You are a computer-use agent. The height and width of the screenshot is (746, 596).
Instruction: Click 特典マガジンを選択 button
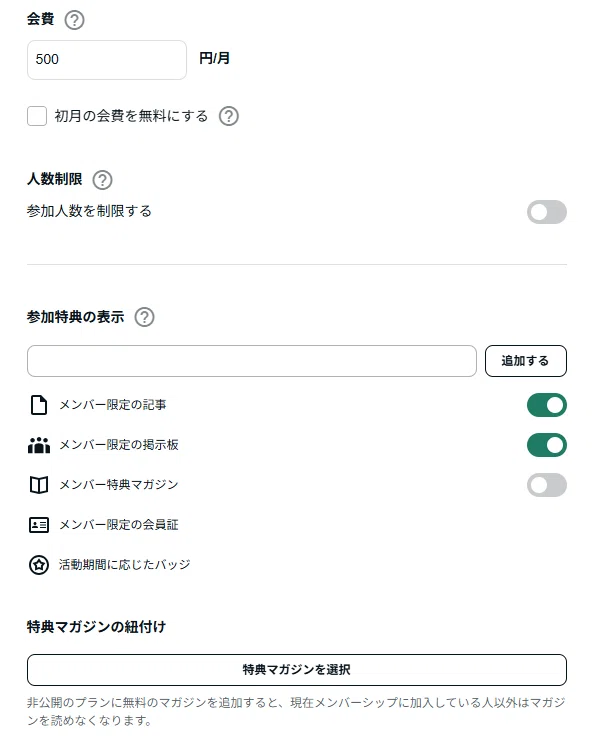tap(297, 670)
